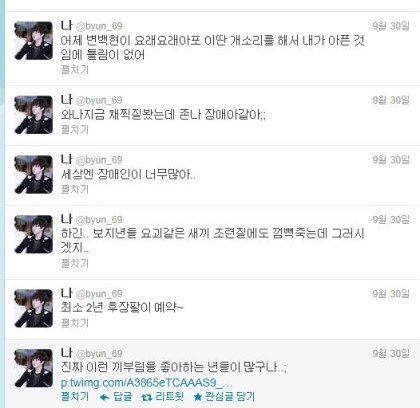Image resolution: width=420 pixels, height=408 pixels.
Task: Click the 9월 30일 timestamp of last tweet
Action: point(391,353)
